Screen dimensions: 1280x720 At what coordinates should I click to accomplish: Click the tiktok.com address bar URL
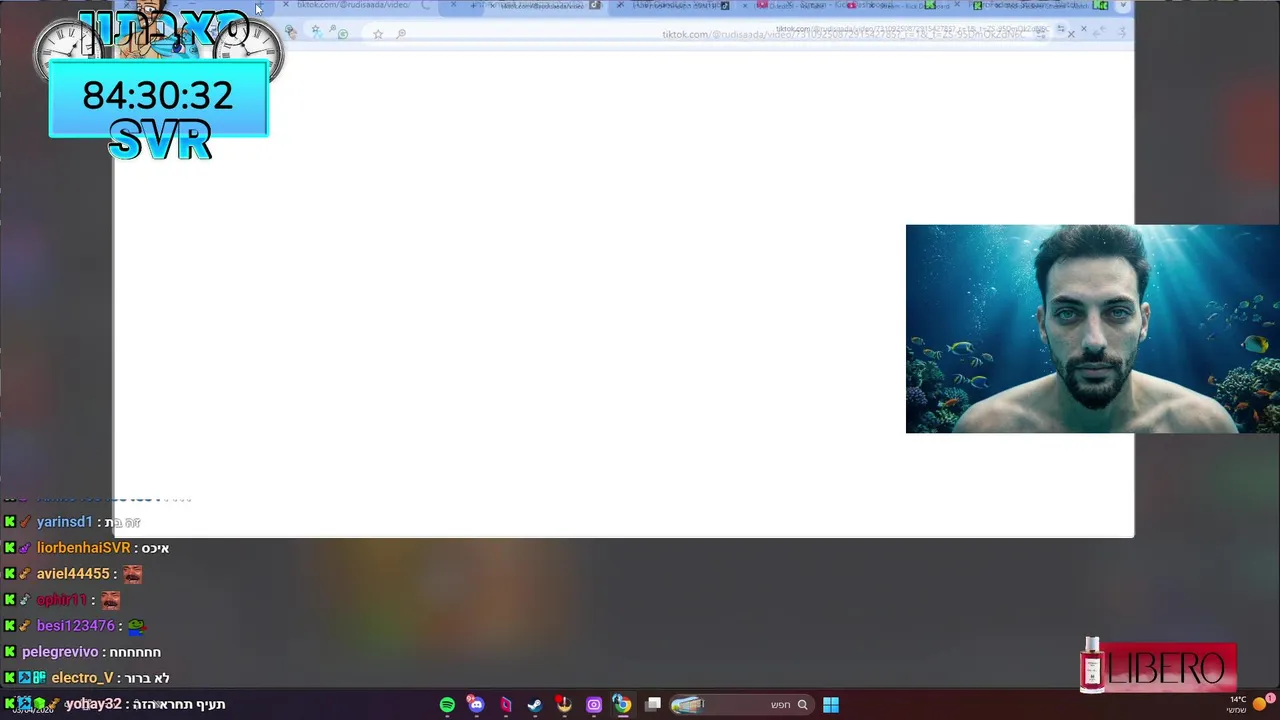click(x=842, y=34)
